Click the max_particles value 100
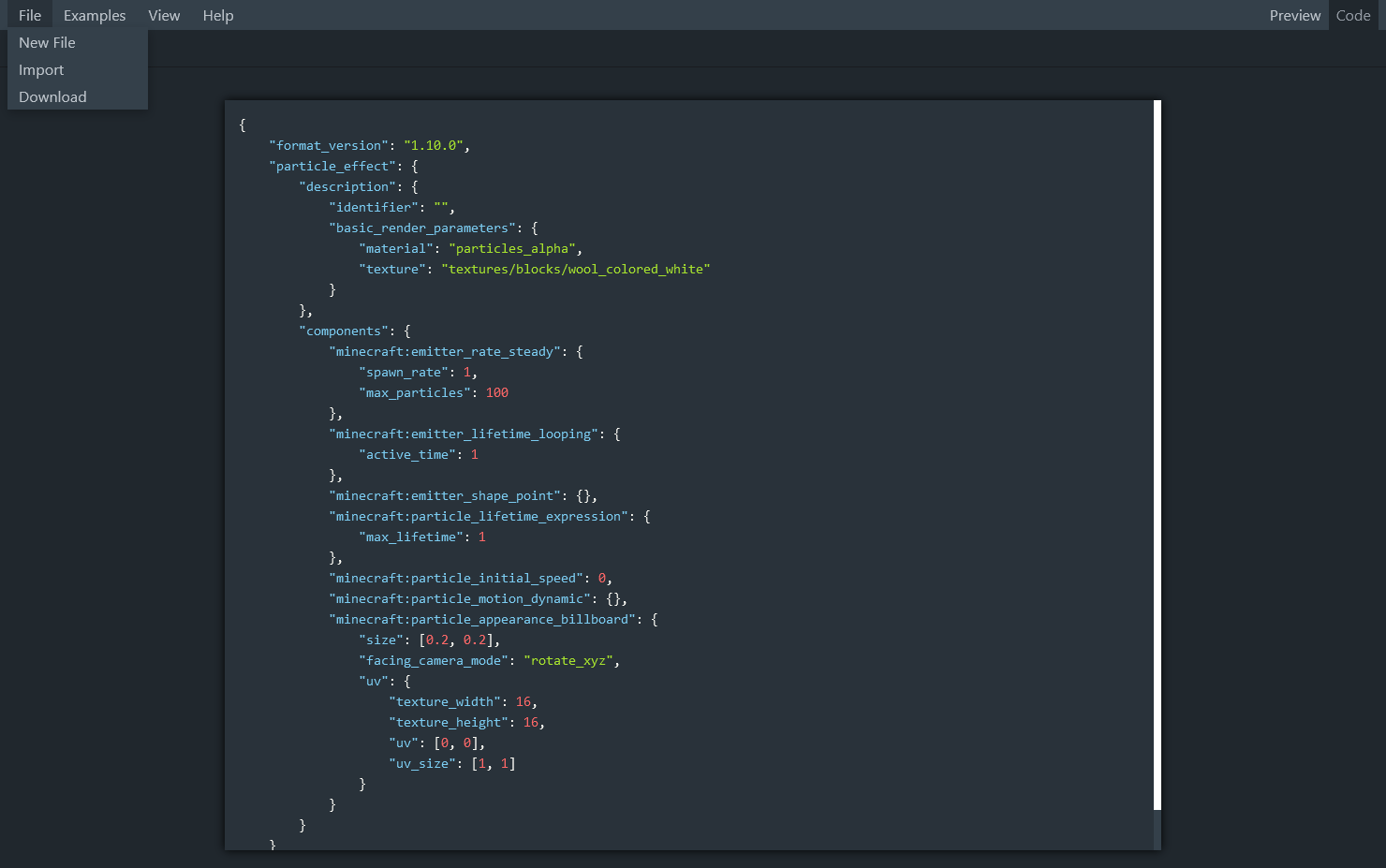Viewport: 1386px width, 868px height. tap(497, 392)
